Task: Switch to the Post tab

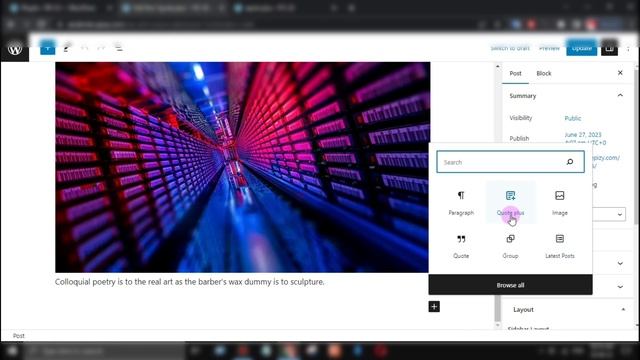Action: tap(515, 73)
